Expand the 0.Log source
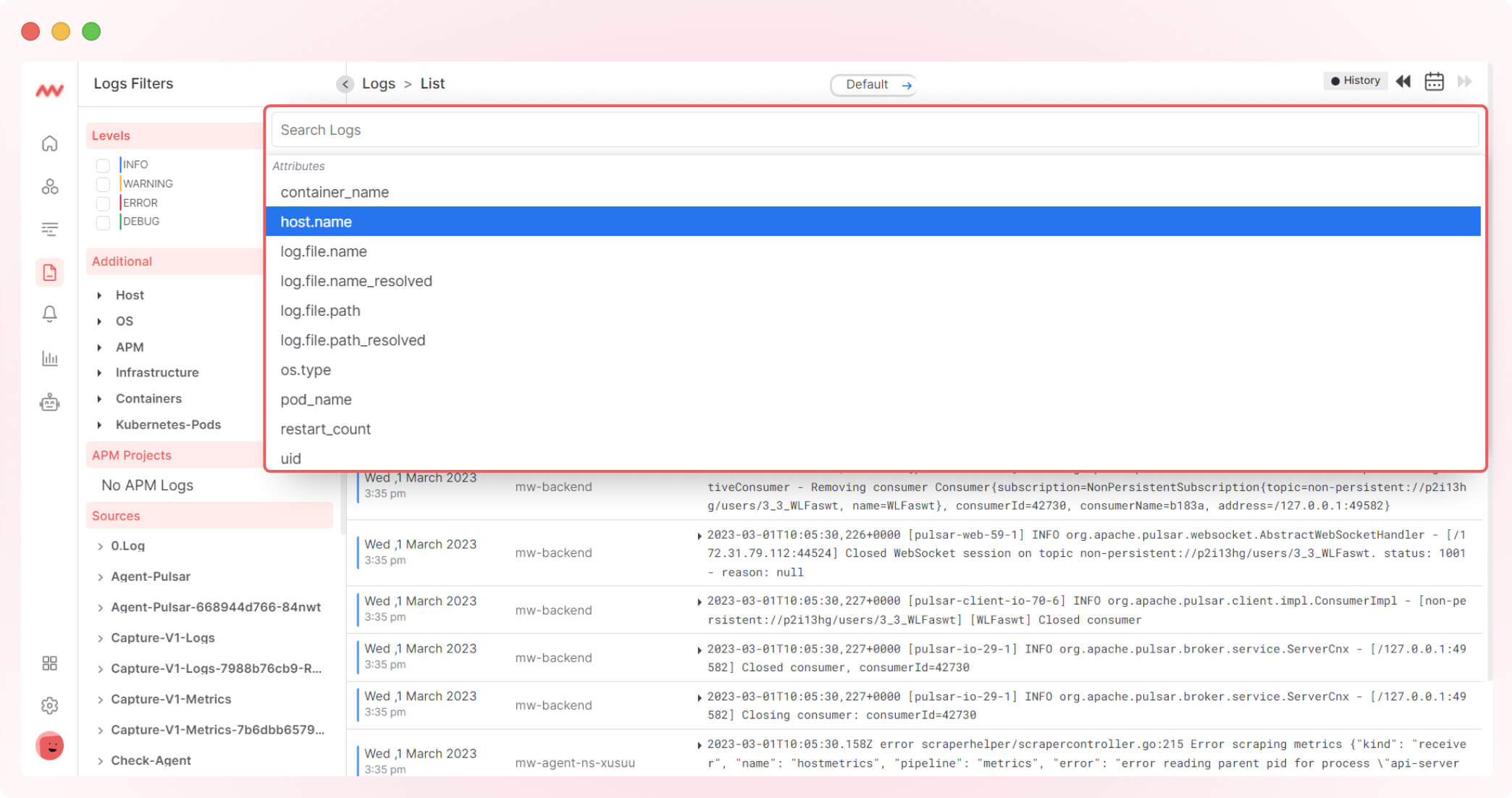1512x798 pixels. pos(100,546)
